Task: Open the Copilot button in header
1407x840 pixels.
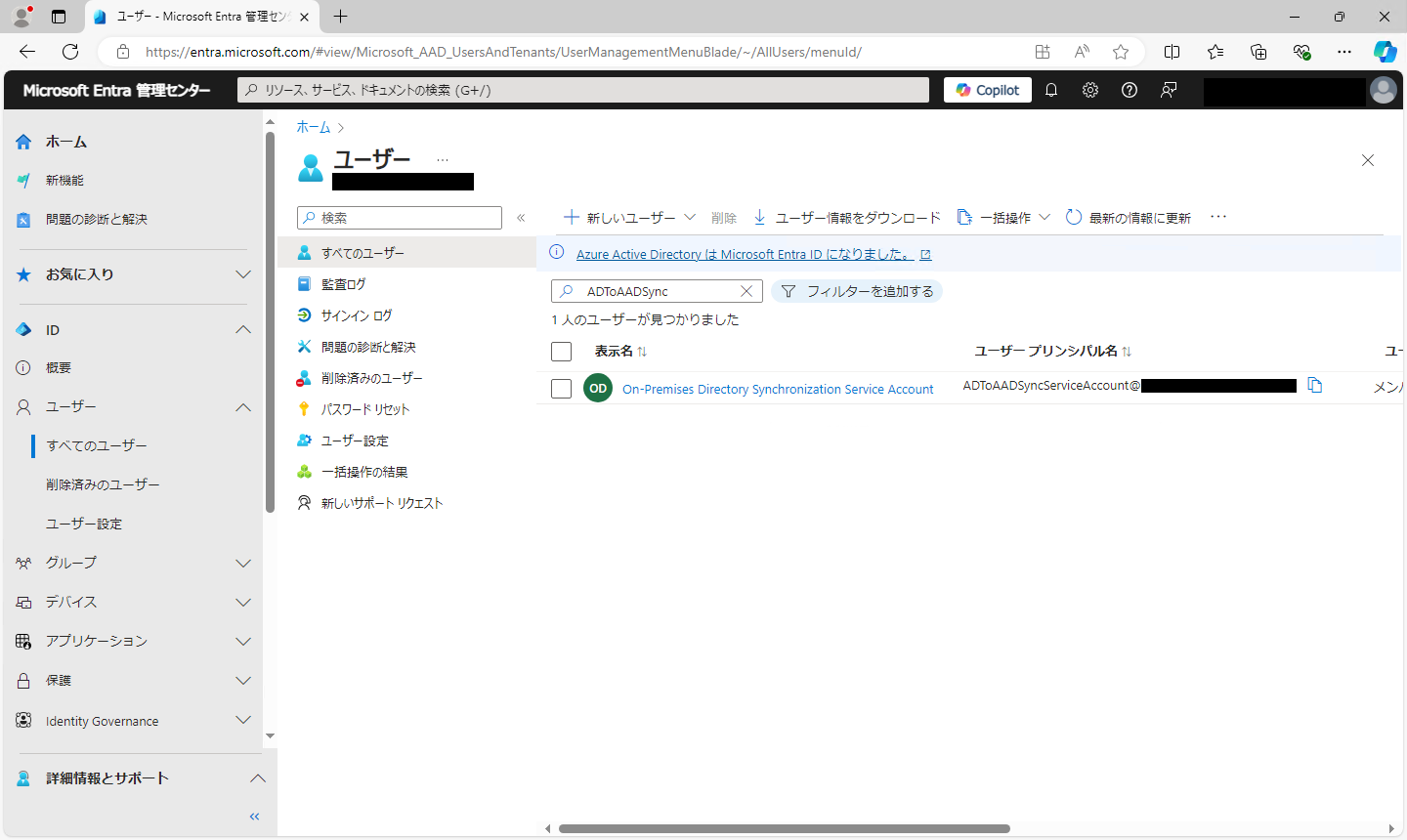Action: coord(989,90)
